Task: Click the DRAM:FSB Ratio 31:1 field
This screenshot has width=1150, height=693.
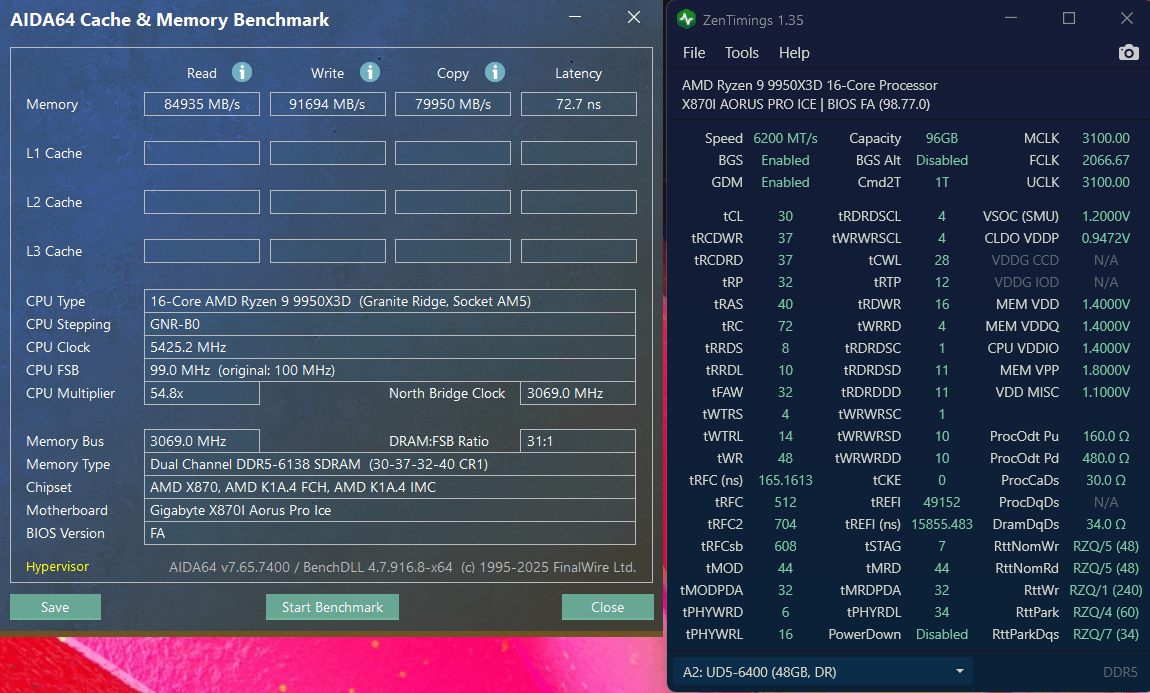Action: point(578,441)
